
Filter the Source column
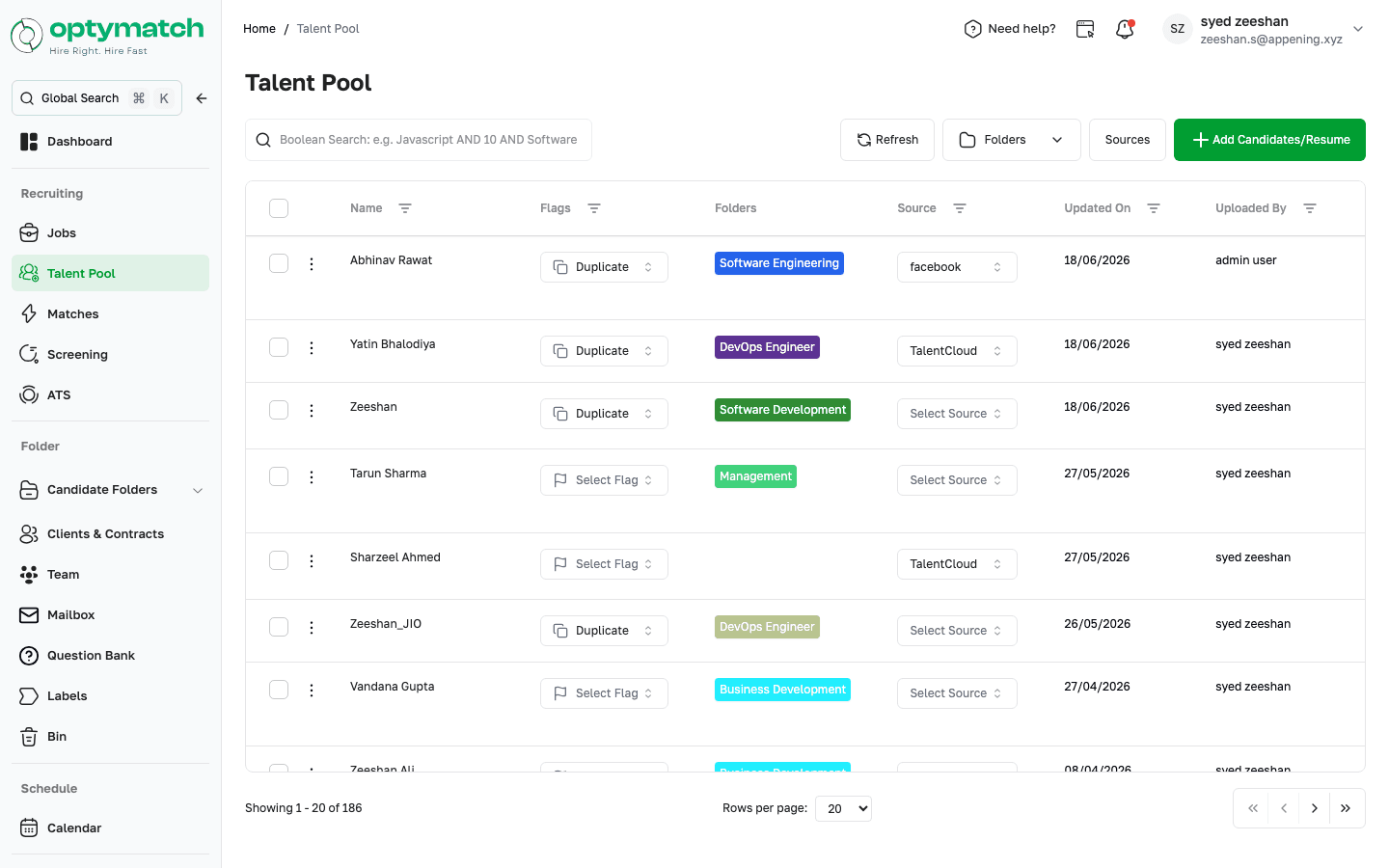click(x=960, y=208)
